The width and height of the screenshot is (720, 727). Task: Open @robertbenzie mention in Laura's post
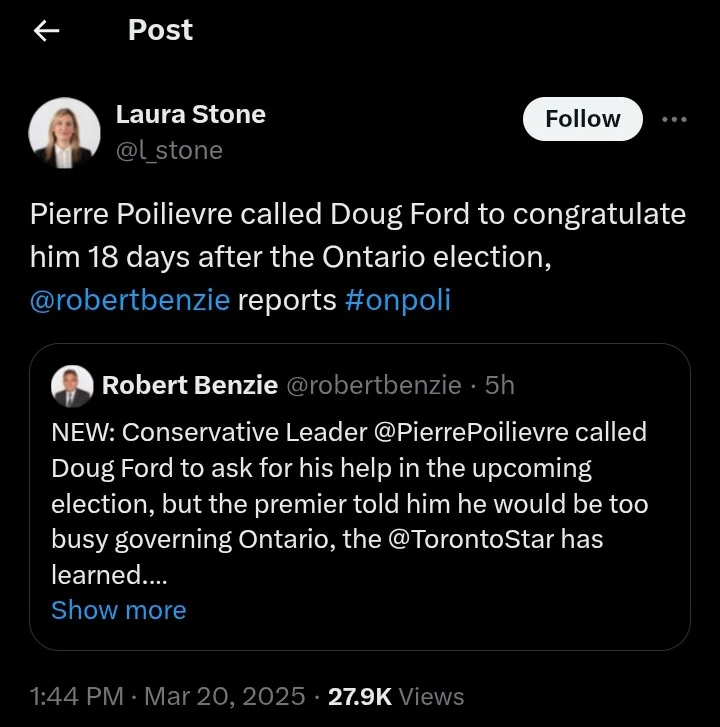pos(129,300)
